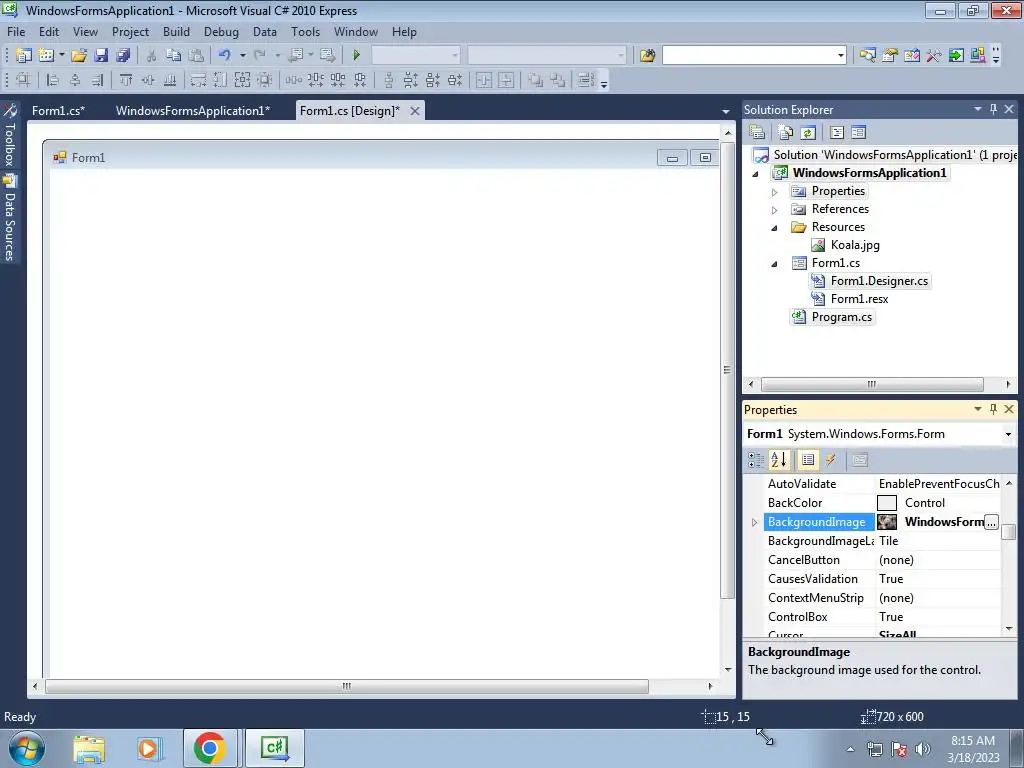The height and width of the screenshot is (768, 1024).
Task: Open the Toolbox wrench icon
Action: click(x=934, y=56)
